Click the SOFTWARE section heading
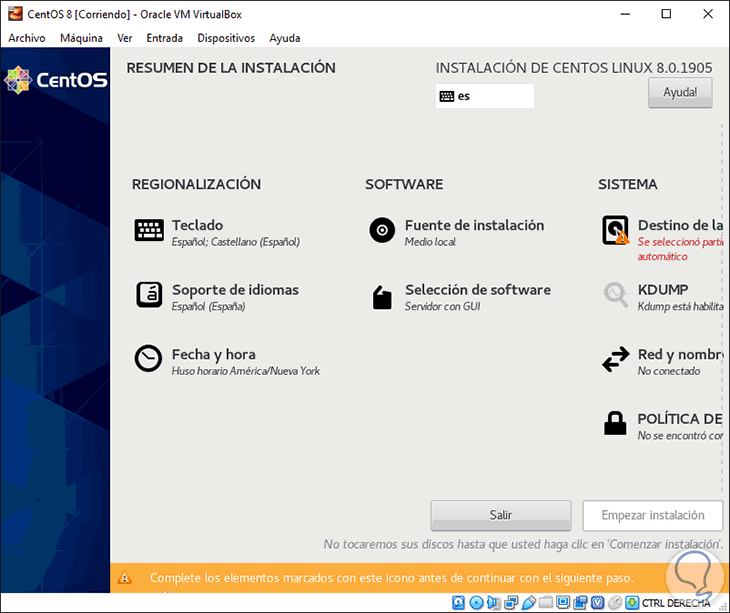730x613 pixels. [x=404, y=184]
